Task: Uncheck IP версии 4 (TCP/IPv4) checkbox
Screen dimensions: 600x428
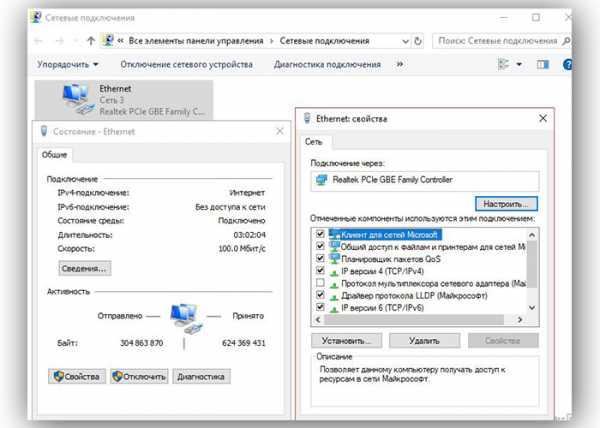Action: [320, 270]
